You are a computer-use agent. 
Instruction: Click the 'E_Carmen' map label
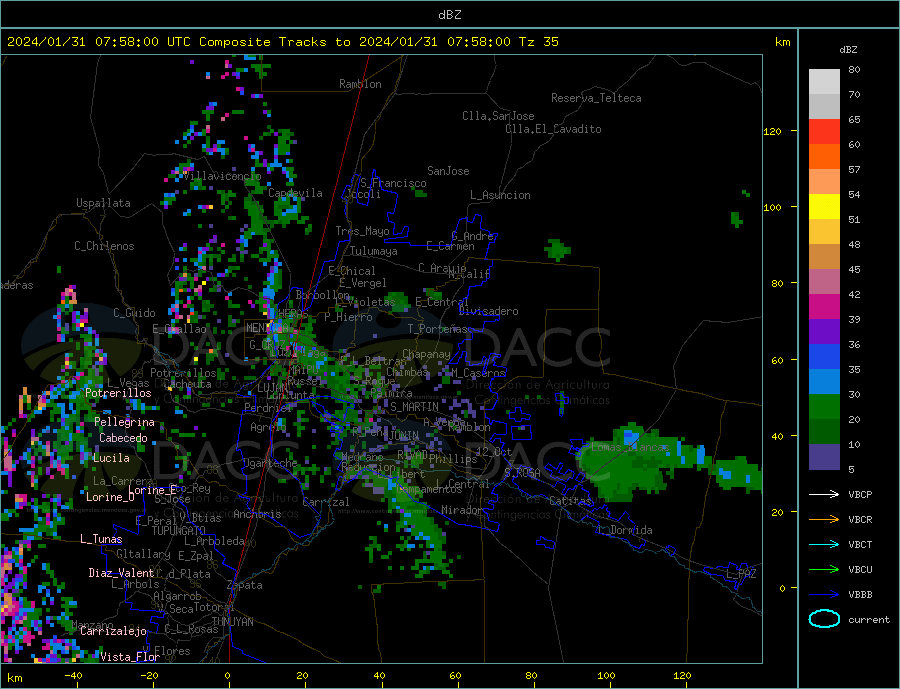(451, 246)
